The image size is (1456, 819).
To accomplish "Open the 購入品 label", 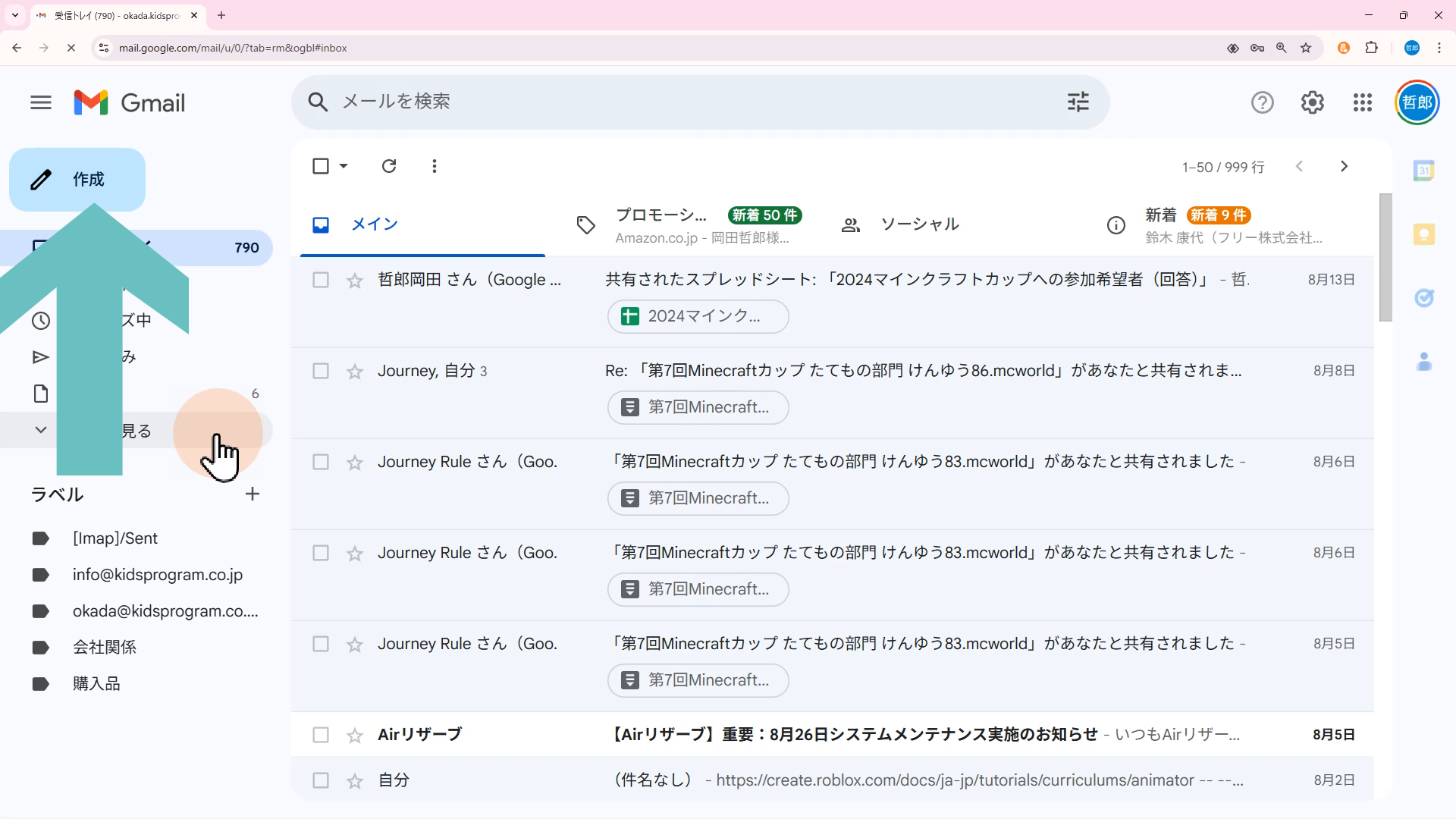I will (x=96, y=684).
